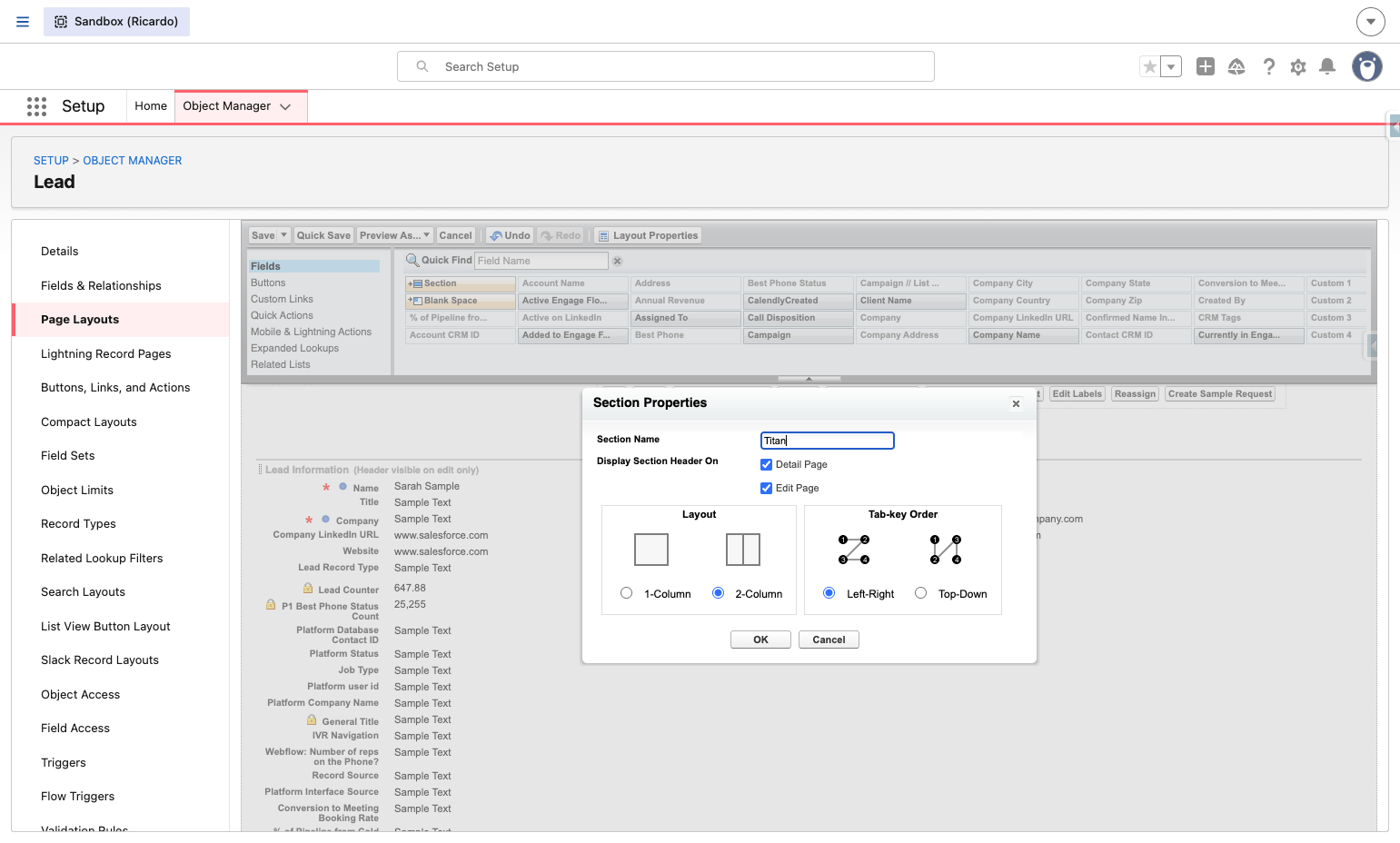Uncheck the Detail Page checkbox
Image resolution: width=1400 pixels, height=843 pixels.
pos(766,464)
